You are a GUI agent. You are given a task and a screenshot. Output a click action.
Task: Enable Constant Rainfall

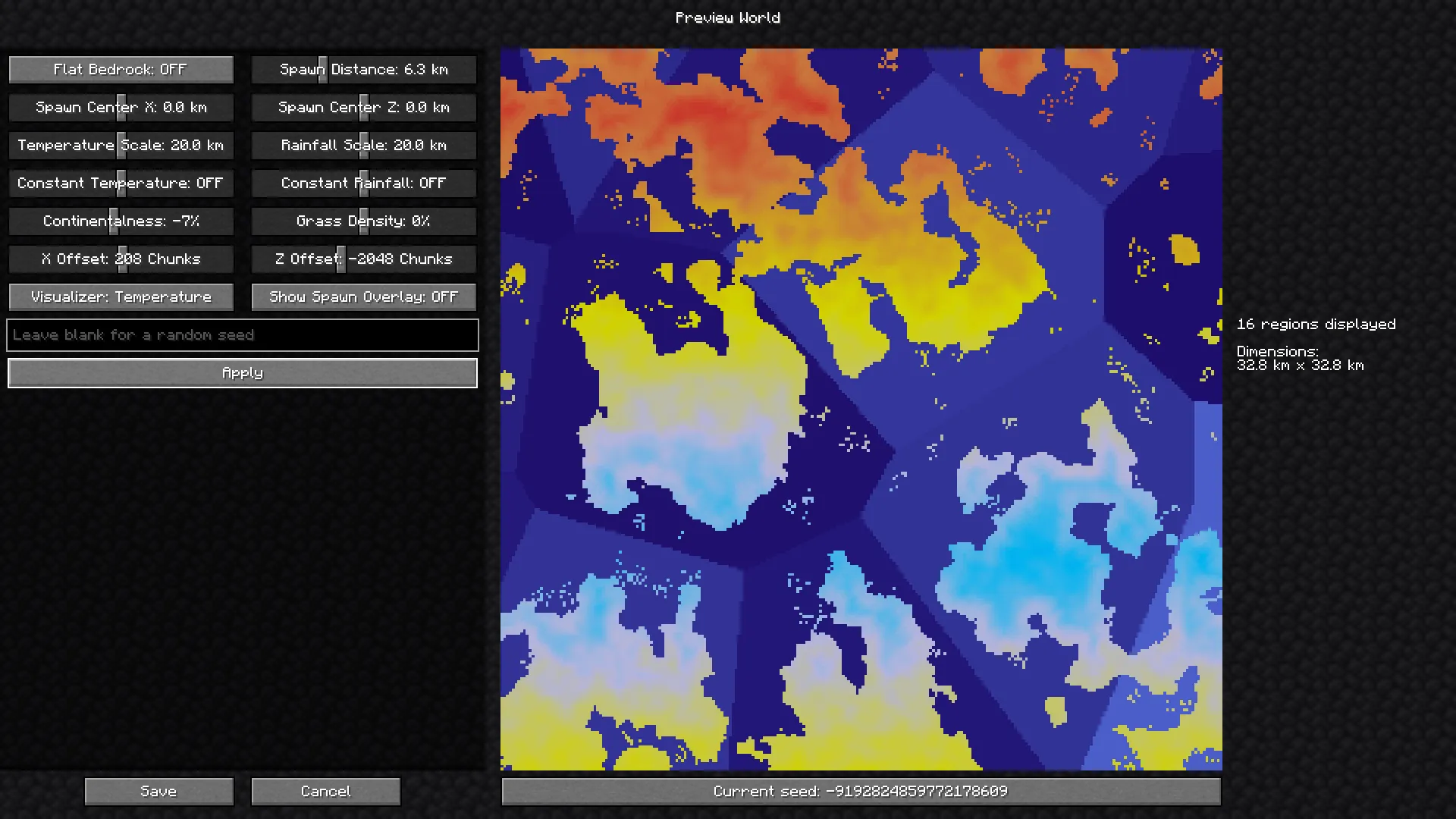pyautogui.click(x=363, y=183)
